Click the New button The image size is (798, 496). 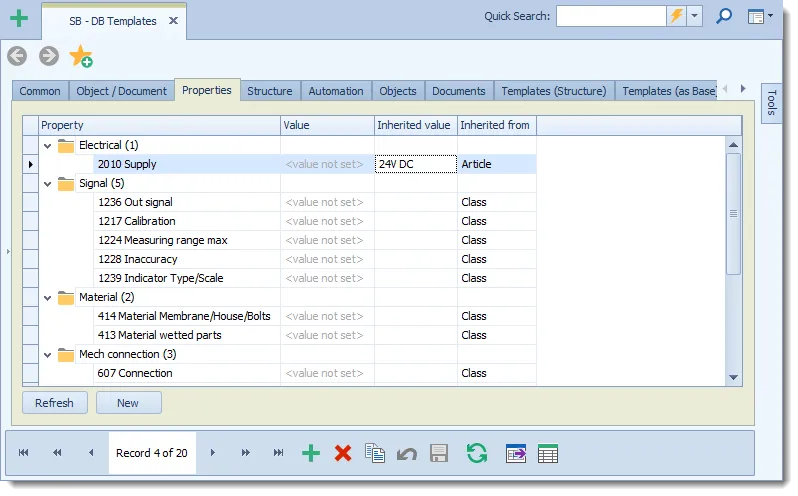pos(128,403)
